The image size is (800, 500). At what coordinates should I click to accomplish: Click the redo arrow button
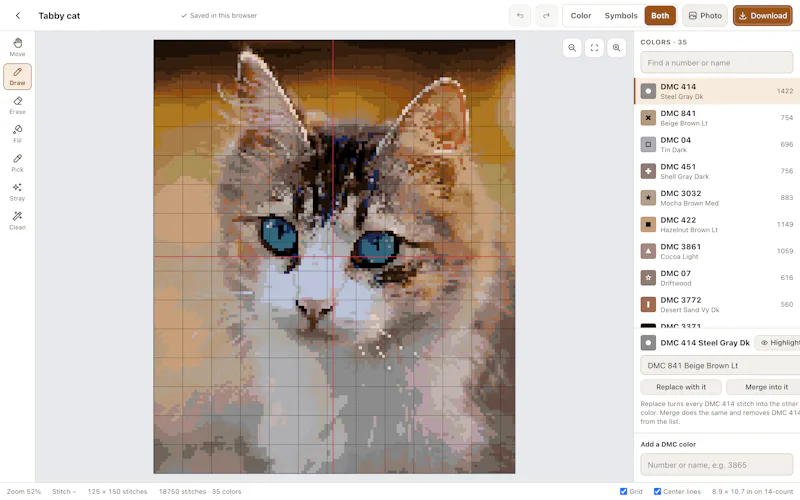pyautogui.click(x=546, y=16)
